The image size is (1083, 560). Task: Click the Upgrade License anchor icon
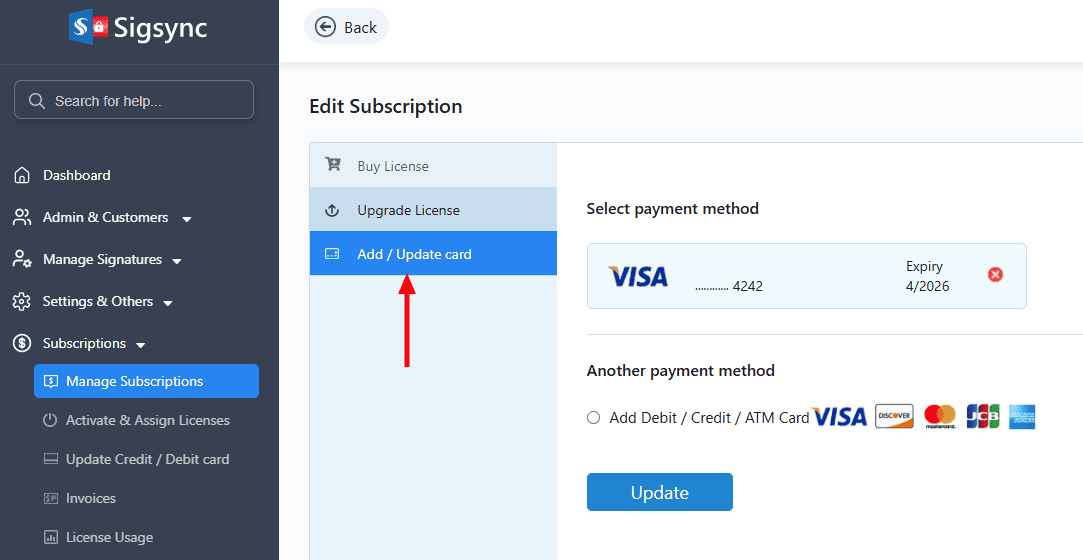(x=333, y=210)
